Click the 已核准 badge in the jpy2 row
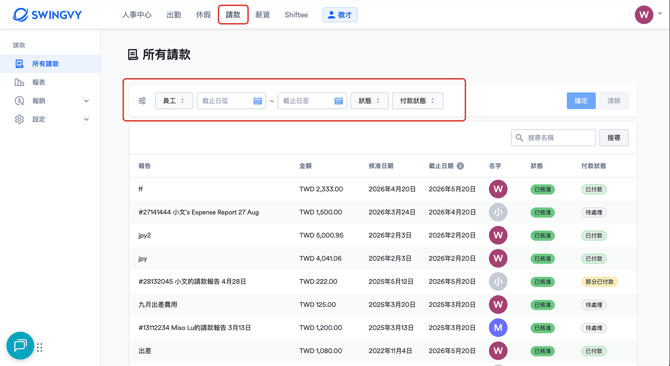Screen dimensions: 670x366 point(543,235)
